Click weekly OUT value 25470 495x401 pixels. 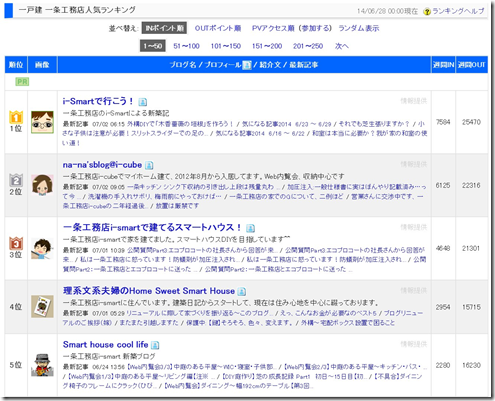[471, 122]
